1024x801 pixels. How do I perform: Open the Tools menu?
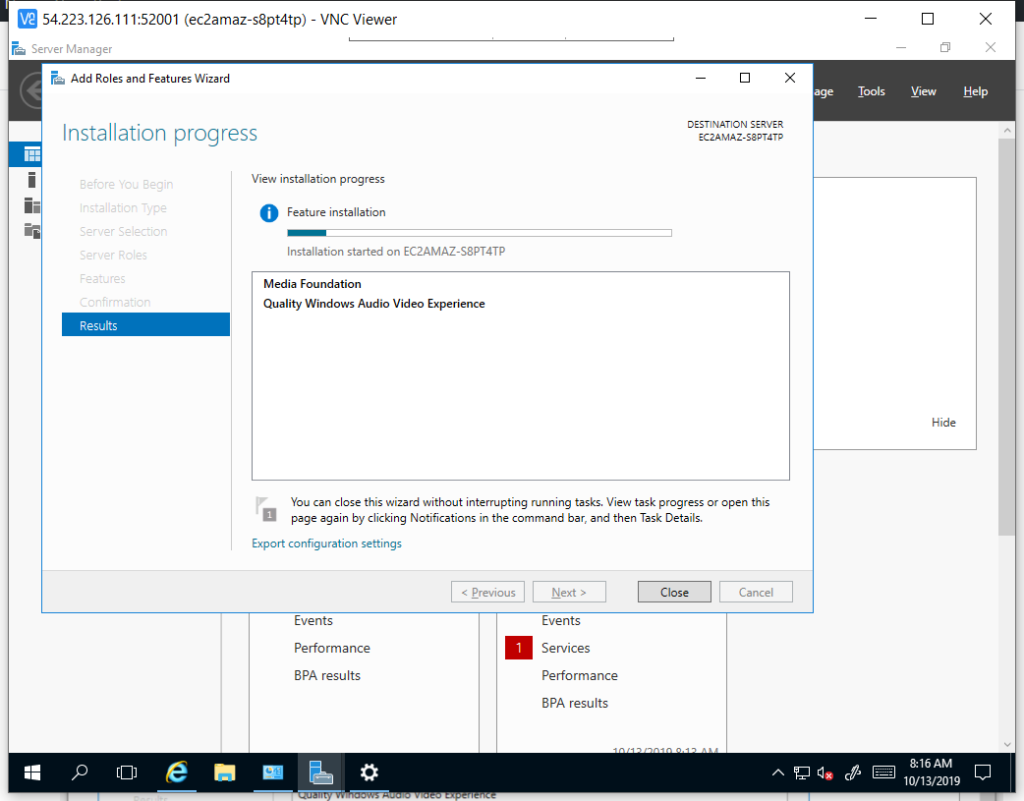click(871, 91)
